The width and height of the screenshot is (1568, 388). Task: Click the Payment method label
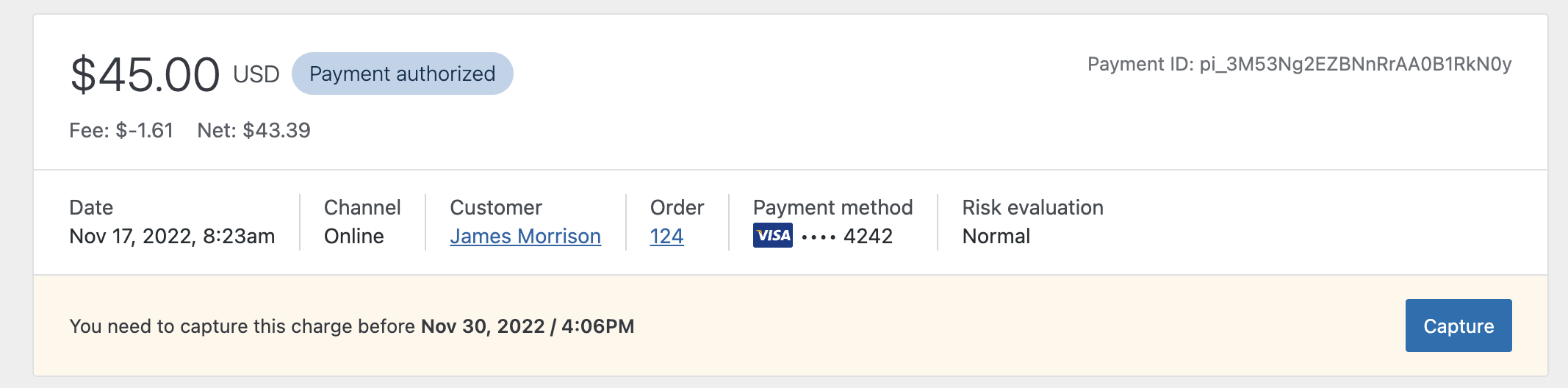[832, 207]
